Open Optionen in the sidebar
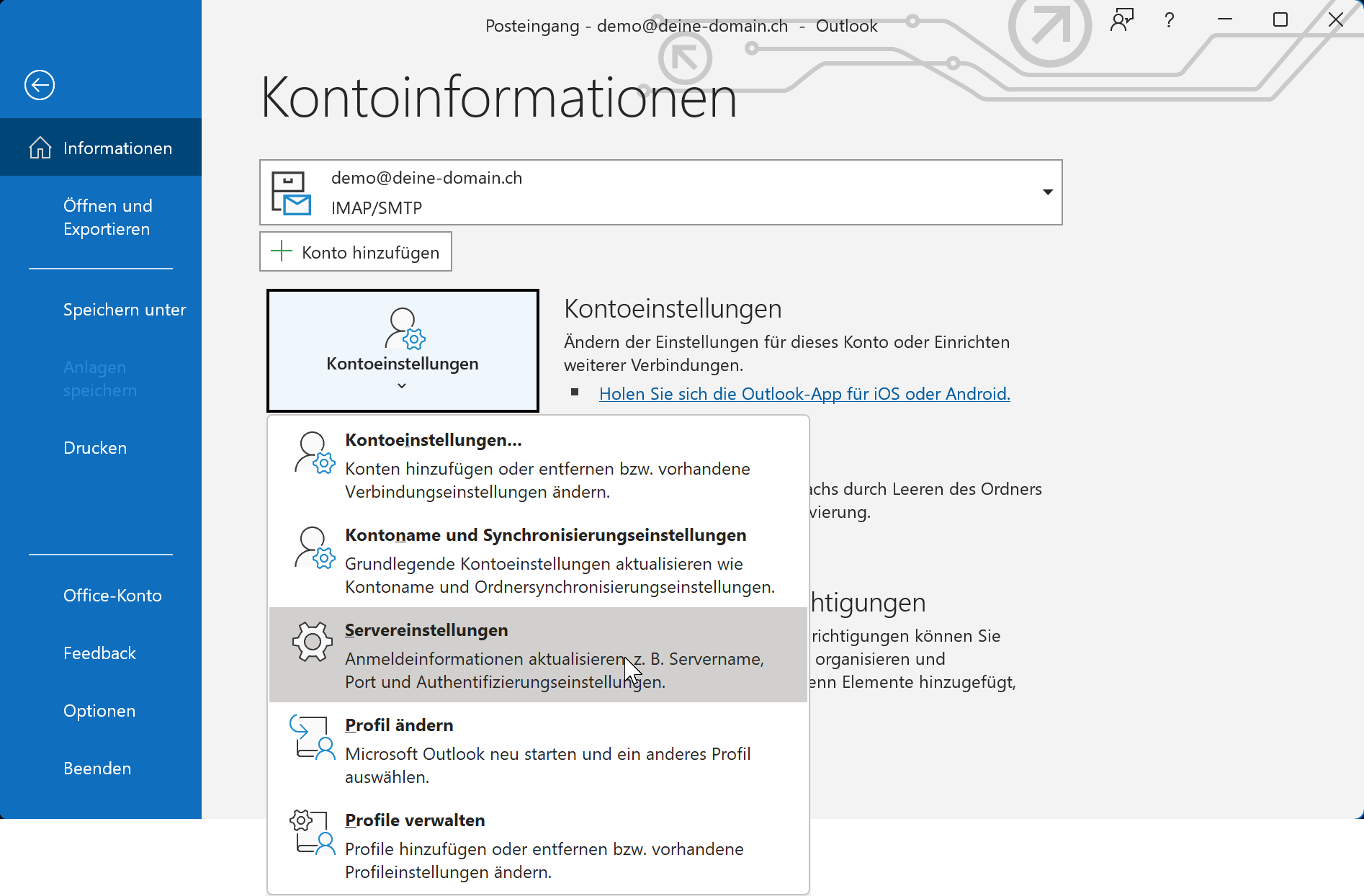This screenshot has width=1364, height=896. (99, 711)
